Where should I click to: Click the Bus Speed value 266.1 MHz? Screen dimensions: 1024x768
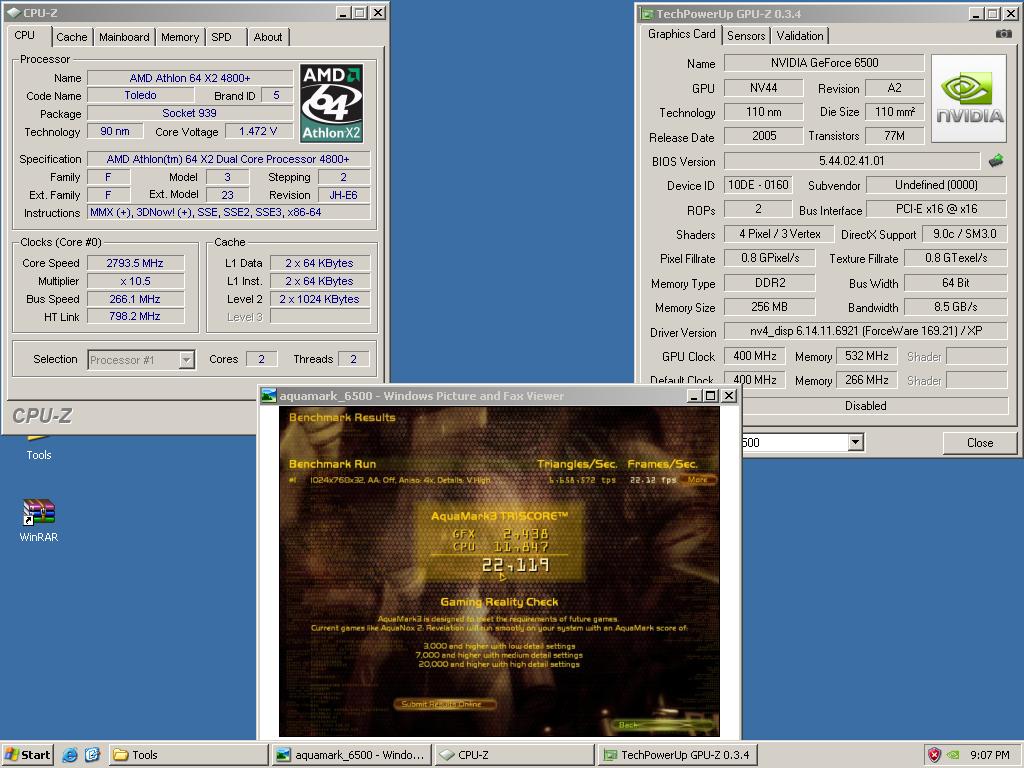click(x=135, y=299)
